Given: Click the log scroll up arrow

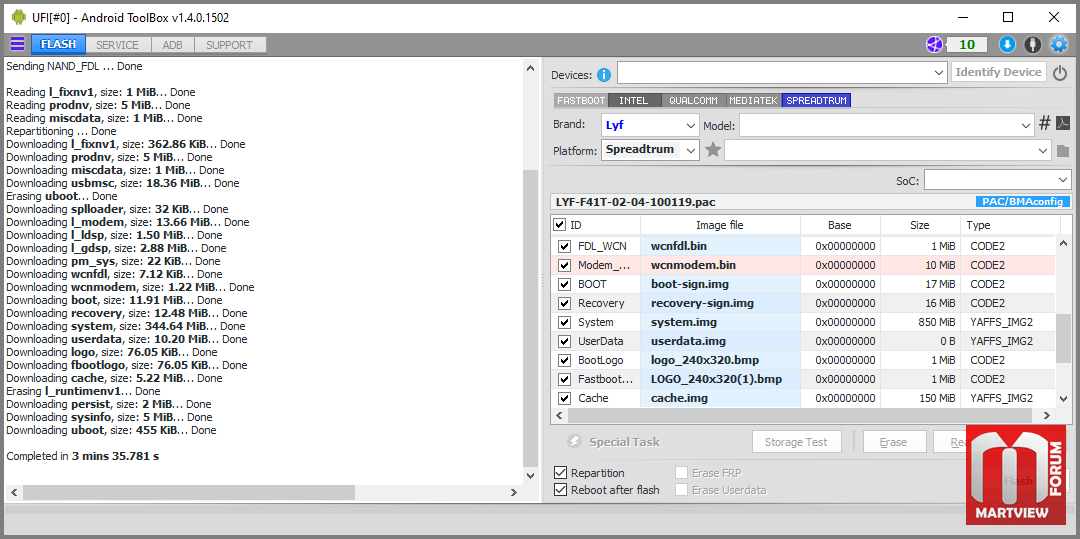Looking at the screenshot, I should point(530,68).
